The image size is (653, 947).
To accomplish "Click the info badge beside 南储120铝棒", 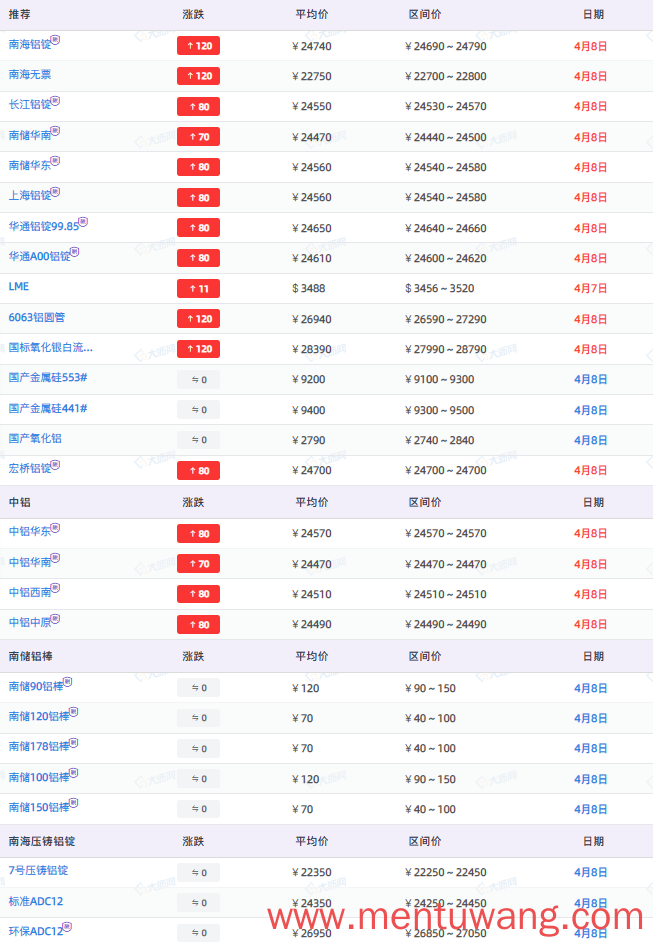I will click(74, 713).
